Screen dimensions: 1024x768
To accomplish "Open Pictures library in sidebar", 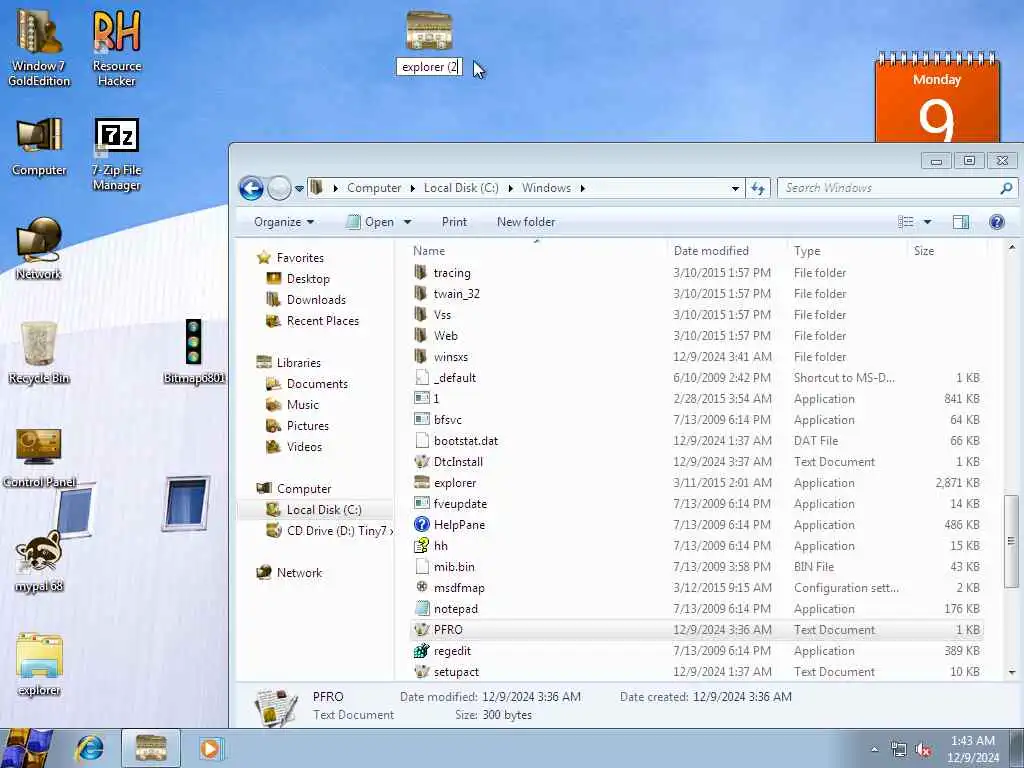I will (x=298, y=426).
